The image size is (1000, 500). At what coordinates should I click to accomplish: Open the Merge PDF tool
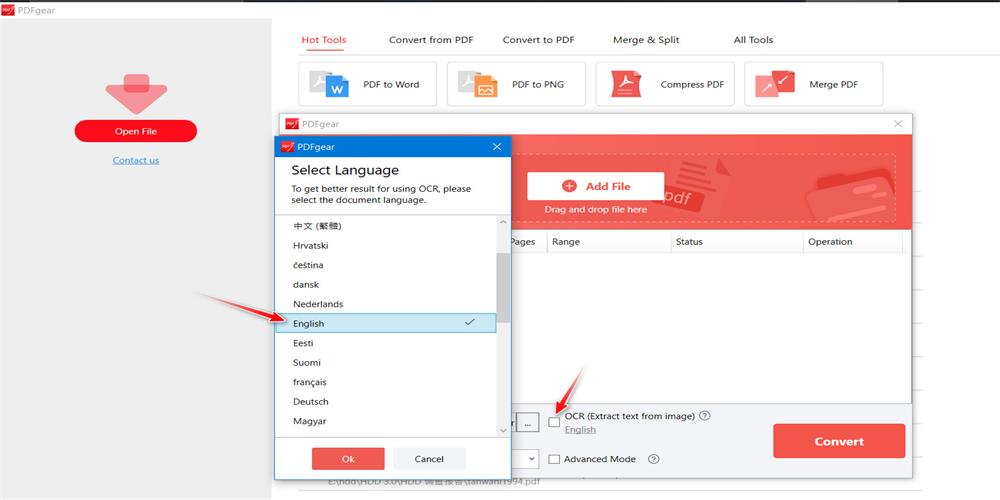click(x=813, y=84)
